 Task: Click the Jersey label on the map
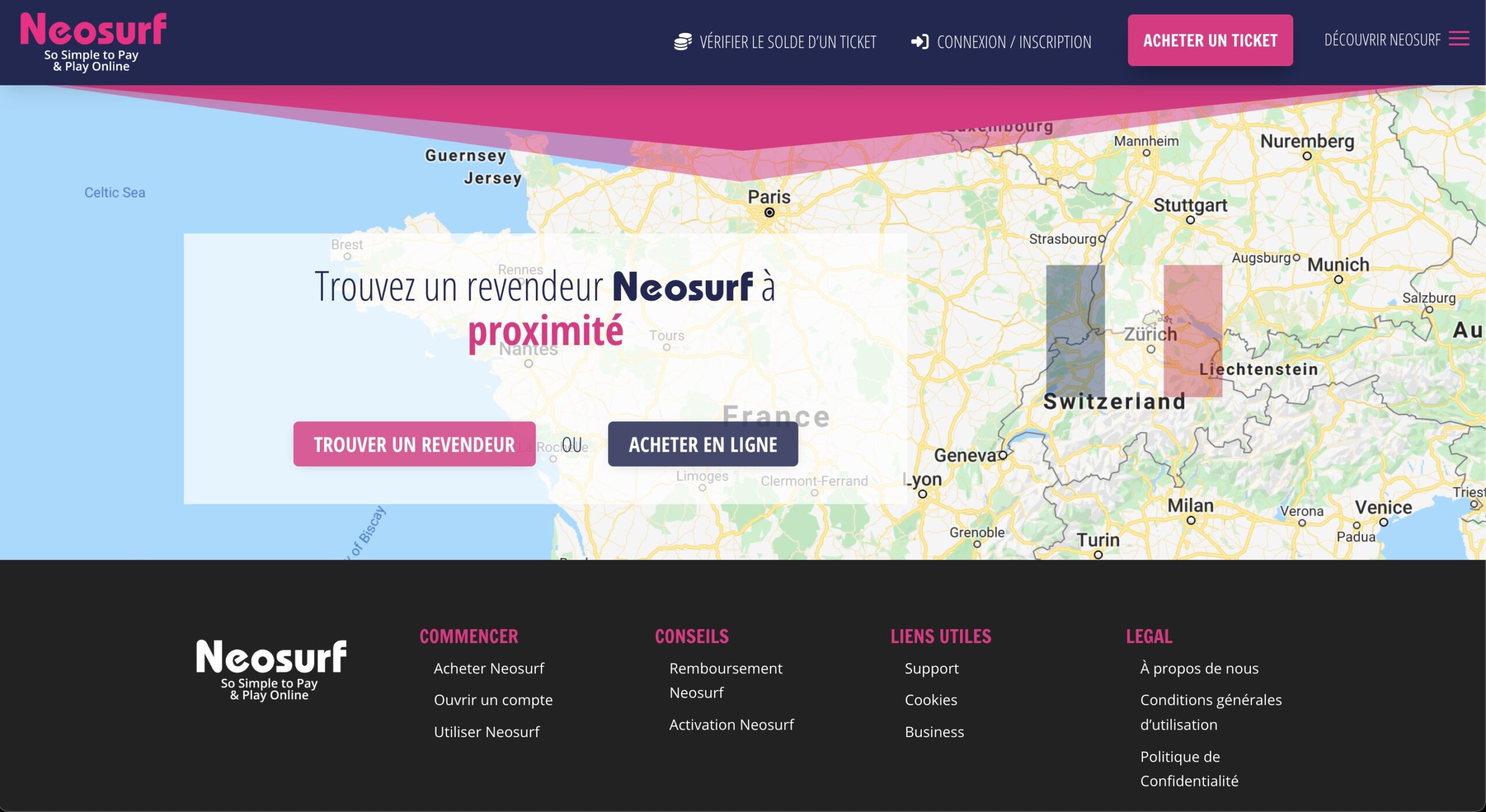pyautogui.click(x=493, y=178)
